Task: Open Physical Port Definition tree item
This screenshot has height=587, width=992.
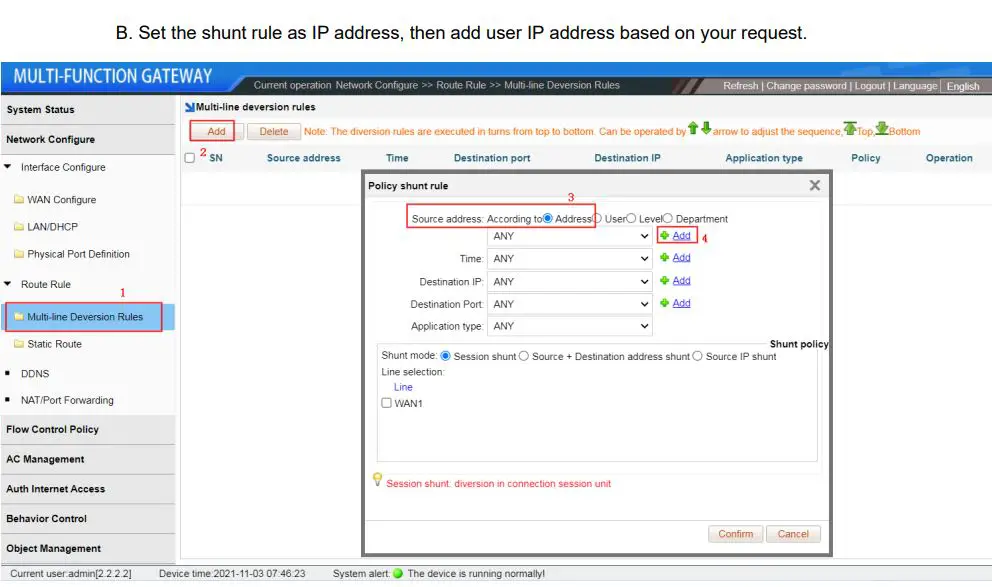Action: tap(78, 254)
